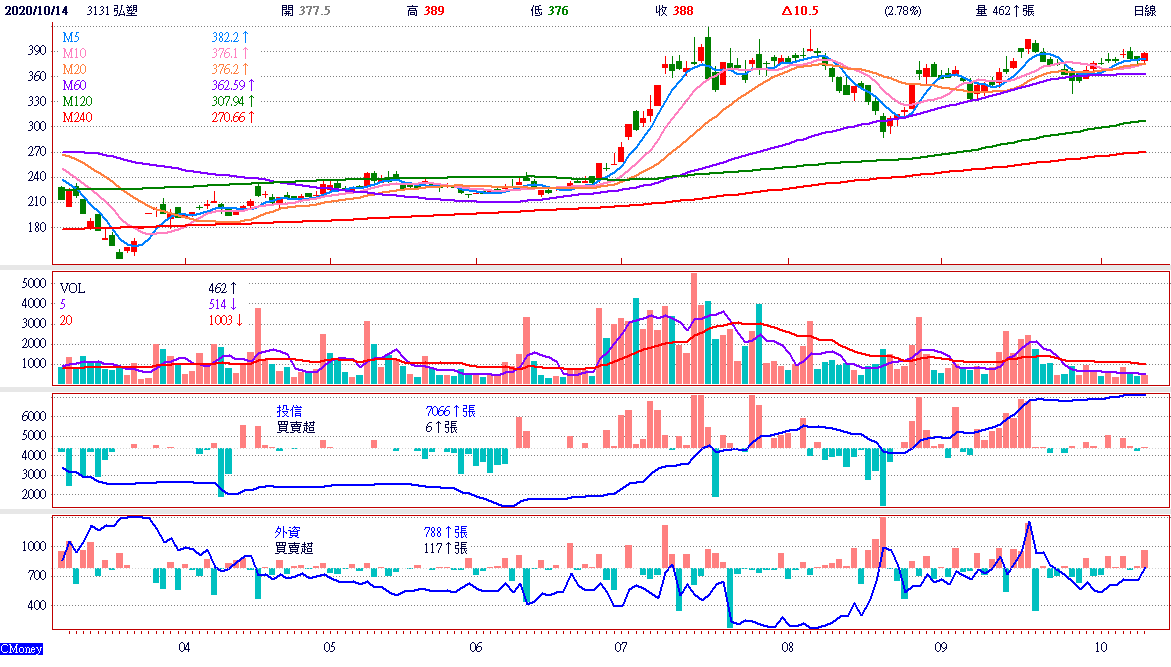Click the 04 month marker on the time axis

(x=184, y=647)
